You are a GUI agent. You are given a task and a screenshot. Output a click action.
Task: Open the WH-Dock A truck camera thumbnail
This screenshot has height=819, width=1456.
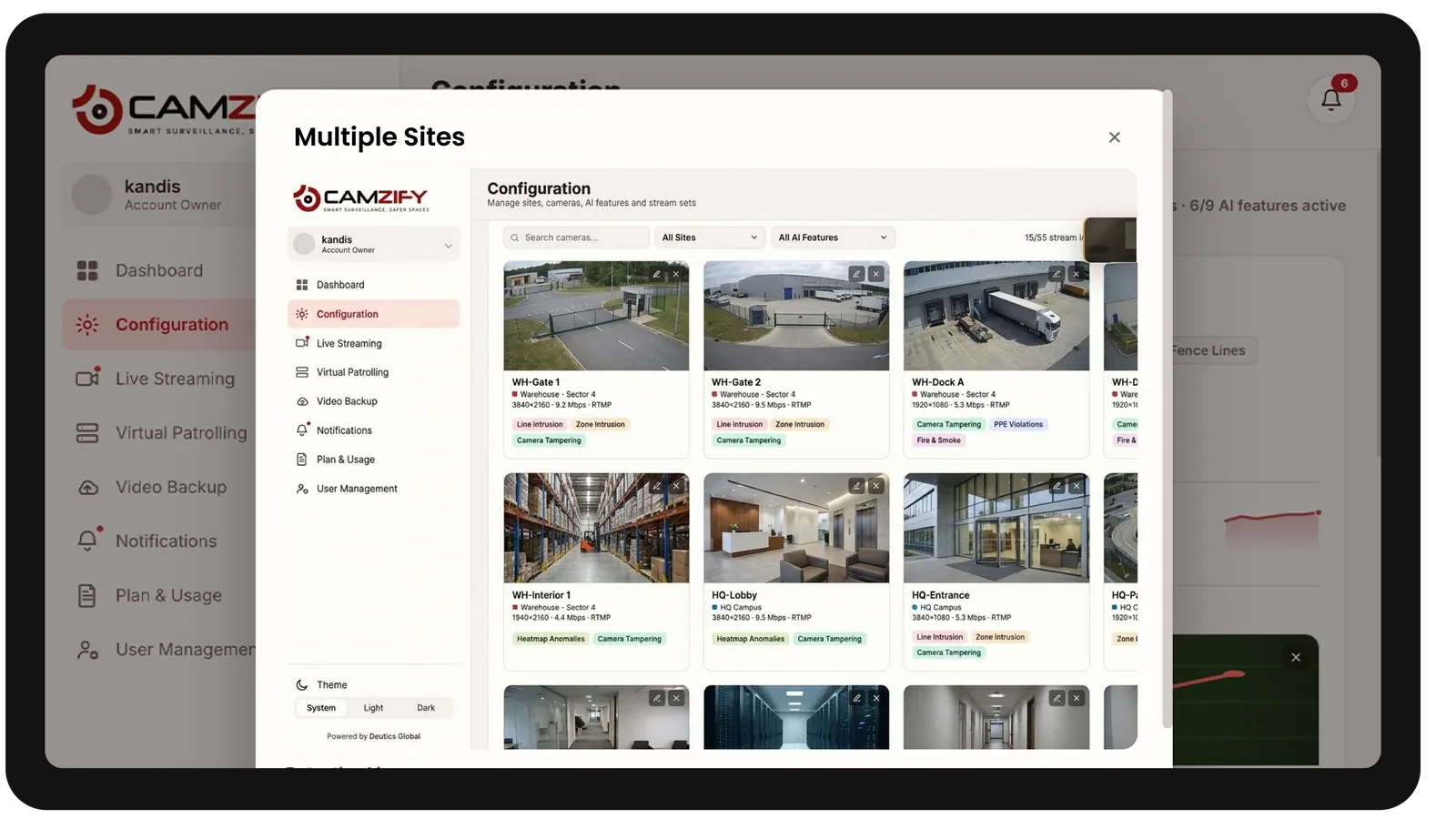click(x=996, y=316)
